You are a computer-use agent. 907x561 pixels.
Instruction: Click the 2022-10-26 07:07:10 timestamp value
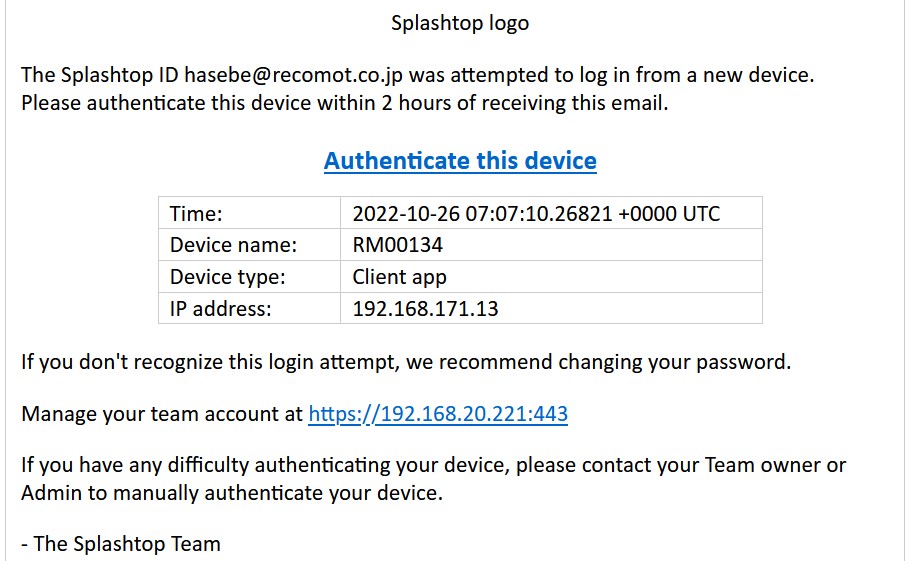536,214
